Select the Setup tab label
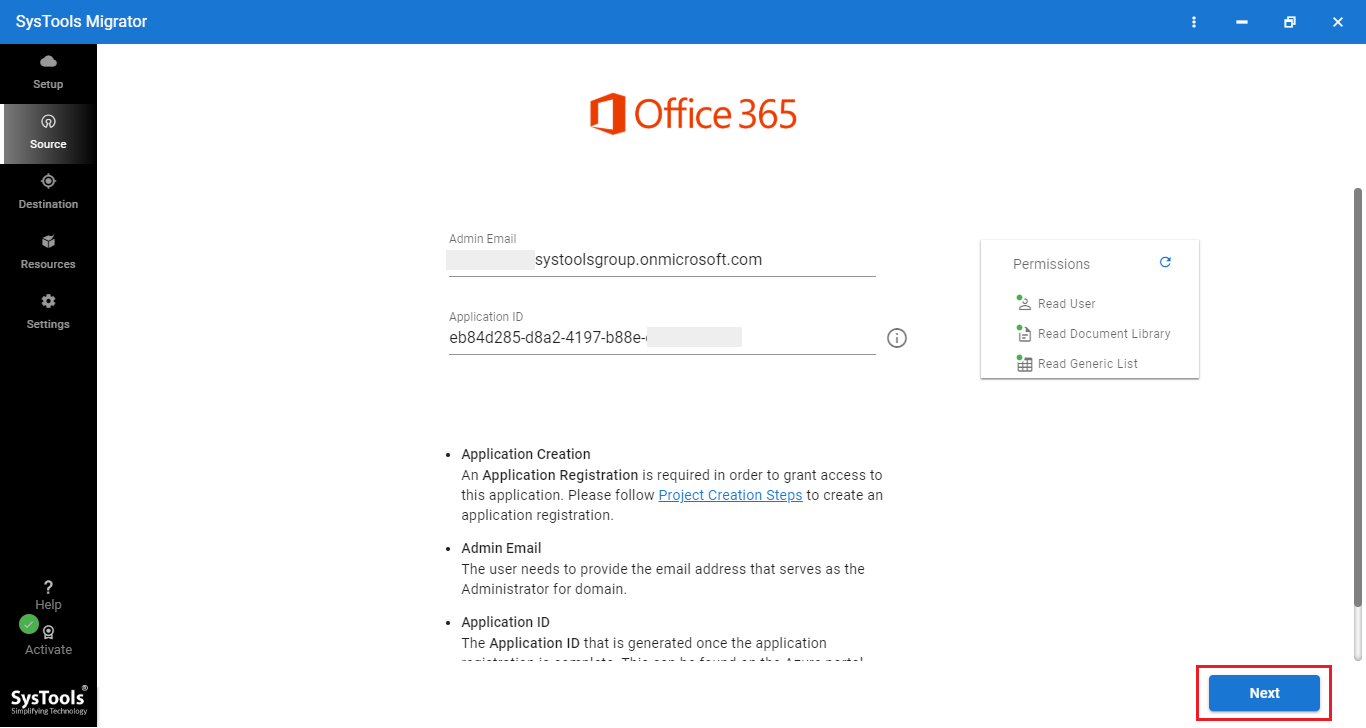The height and width of the screenshot is (728, 1366). click(x=48, y=84)
